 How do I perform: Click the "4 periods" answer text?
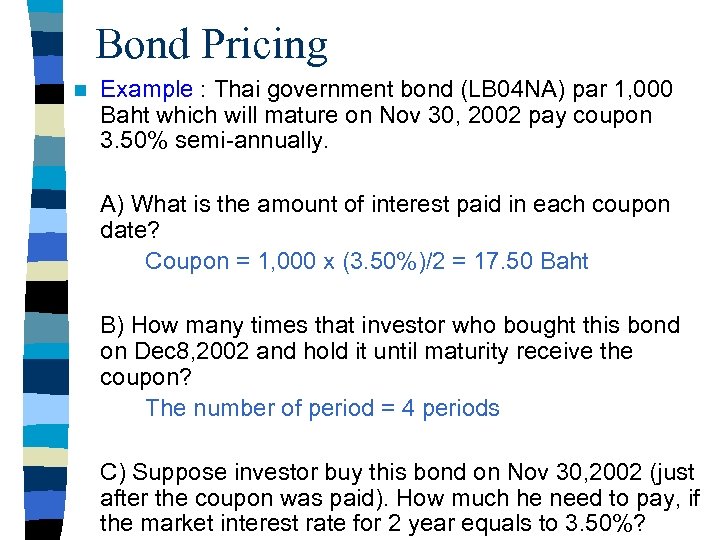(x=448, y=408)
